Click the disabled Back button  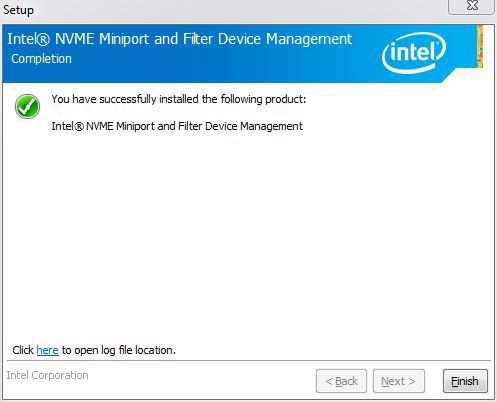[341, 381]
